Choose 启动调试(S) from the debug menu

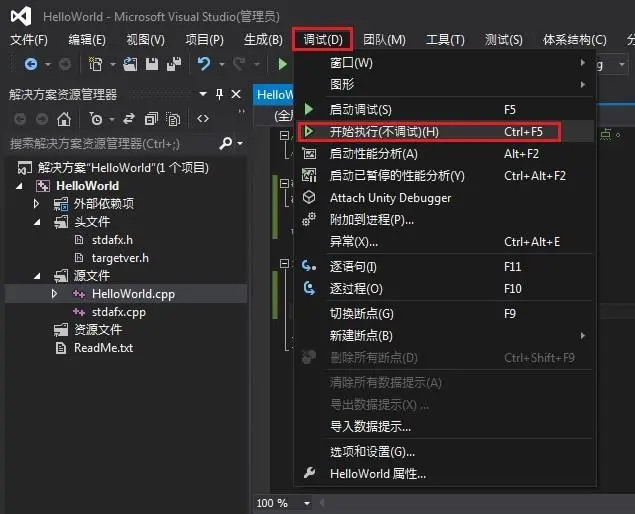point(445,110)
